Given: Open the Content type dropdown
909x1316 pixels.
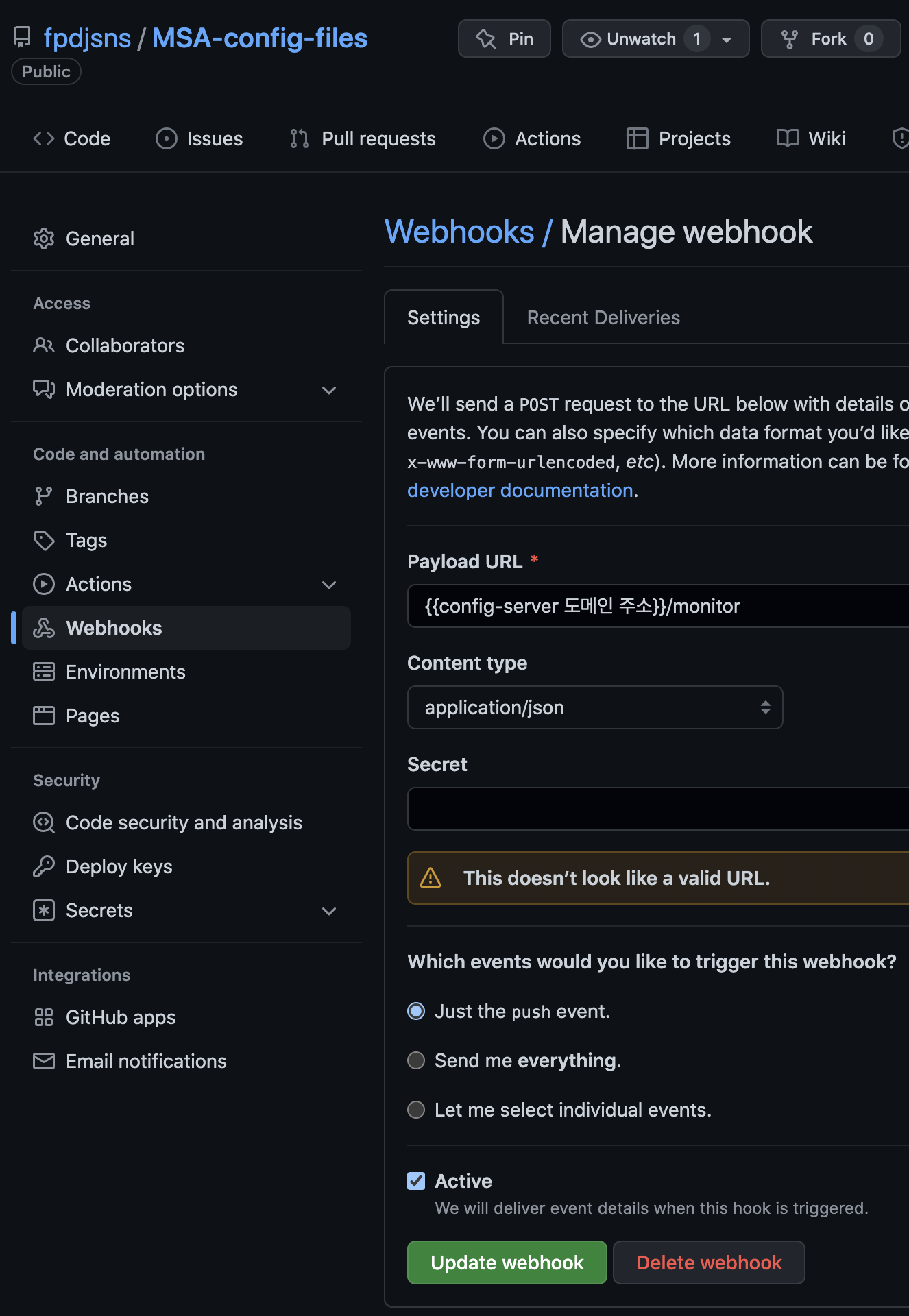Looking at the screenshot, I should [x=595, y=707].
